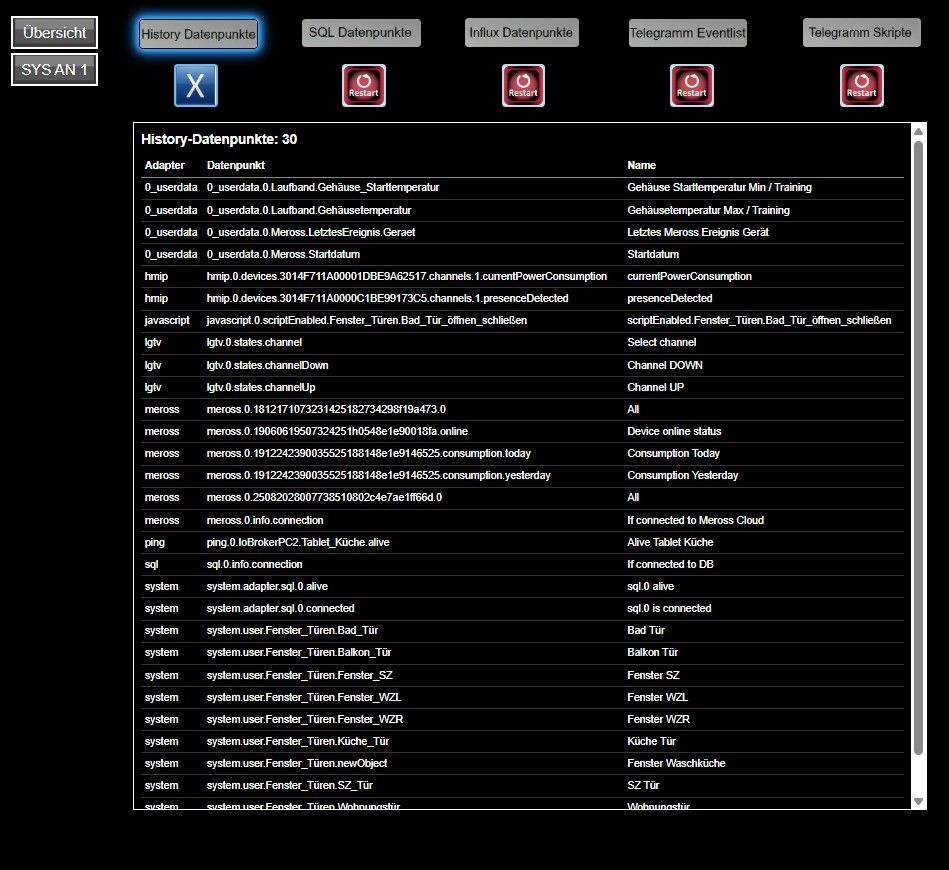Click the name Device online status

click(x=674, y=431)
